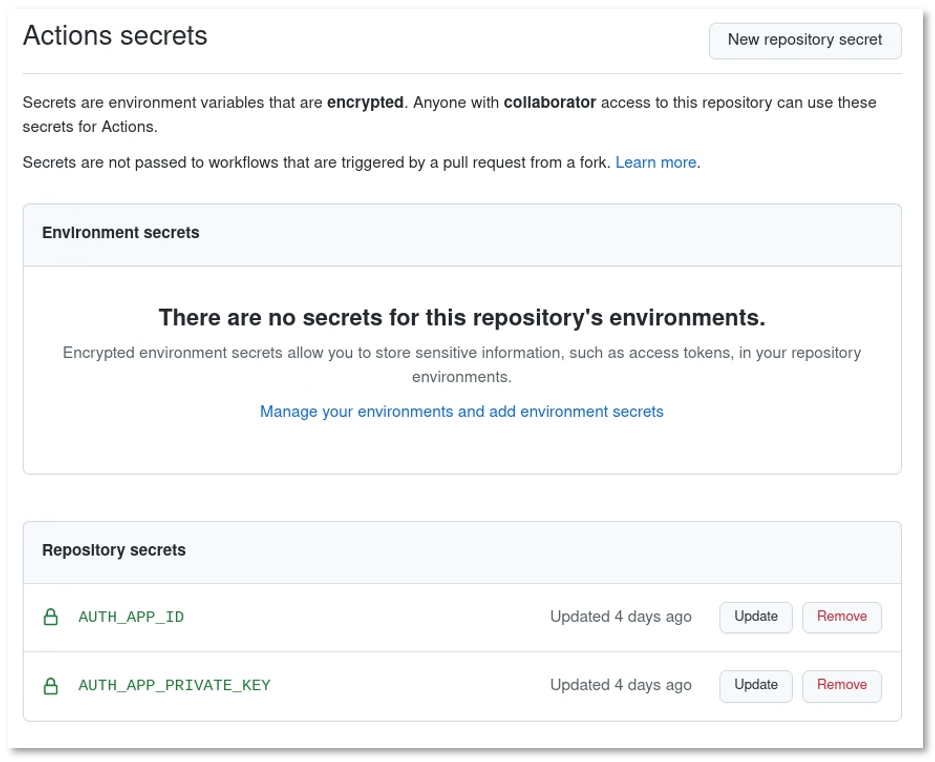Image resolution: width=935 pixels, height=762 pixels.
Task: Remove the AUTH_APP_PRIVATE_KEY secret
Action: [841, 685]
